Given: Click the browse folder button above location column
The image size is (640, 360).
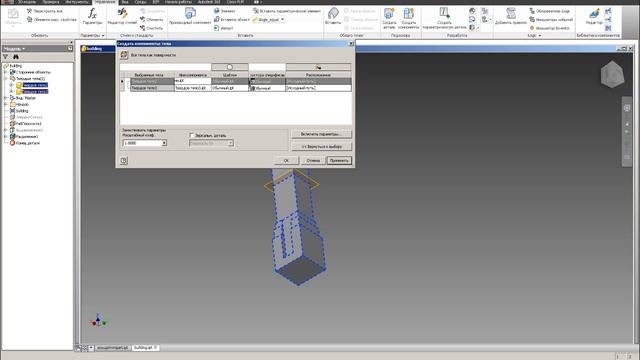Looking at the screenshot, I should 318,67.
